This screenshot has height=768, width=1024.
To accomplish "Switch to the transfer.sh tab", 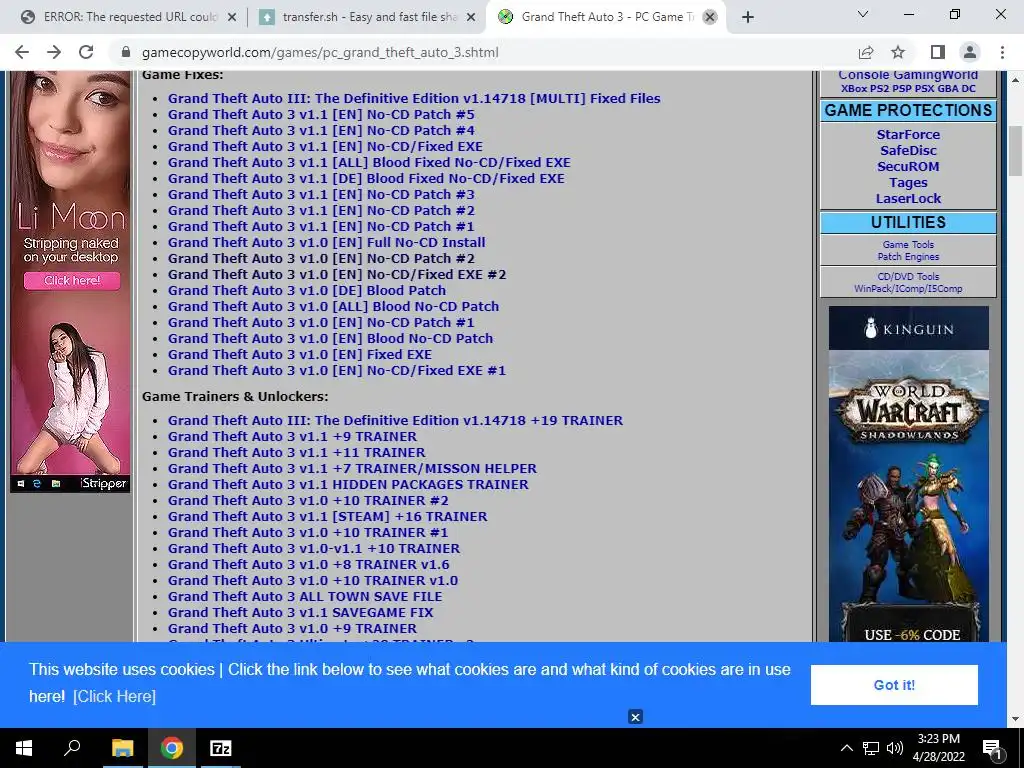I will (367, 17).
